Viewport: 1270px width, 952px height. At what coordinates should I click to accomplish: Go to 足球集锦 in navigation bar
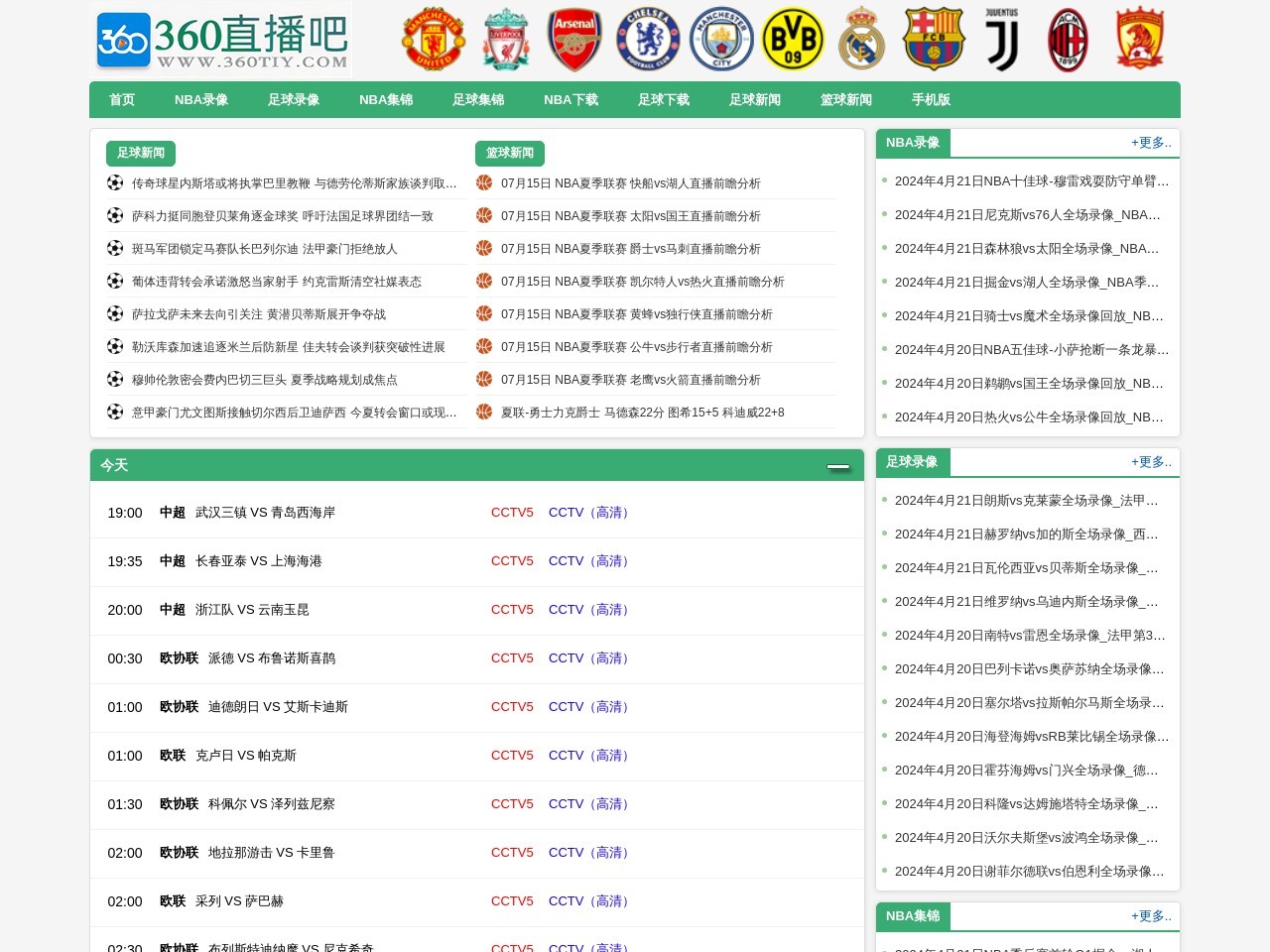click(478, 100)
